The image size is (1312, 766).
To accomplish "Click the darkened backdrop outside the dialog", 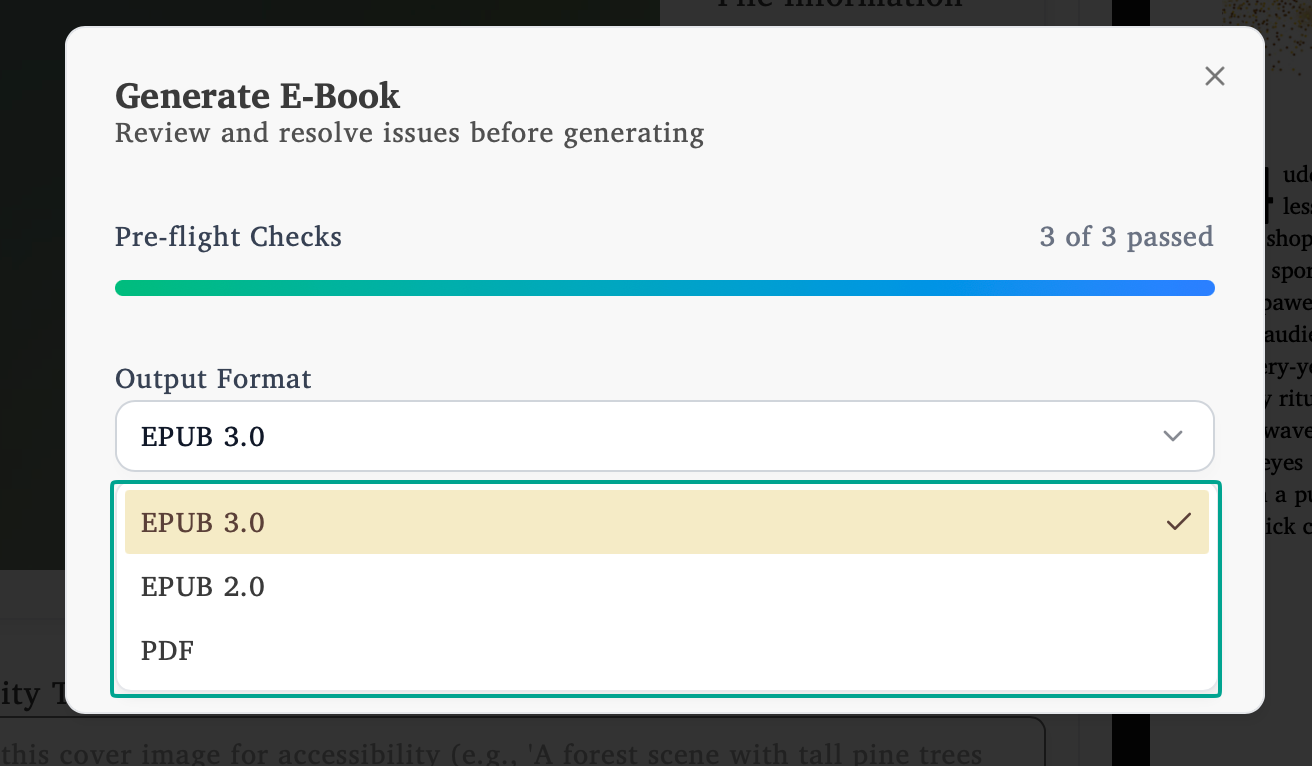I will coord(30,400).
